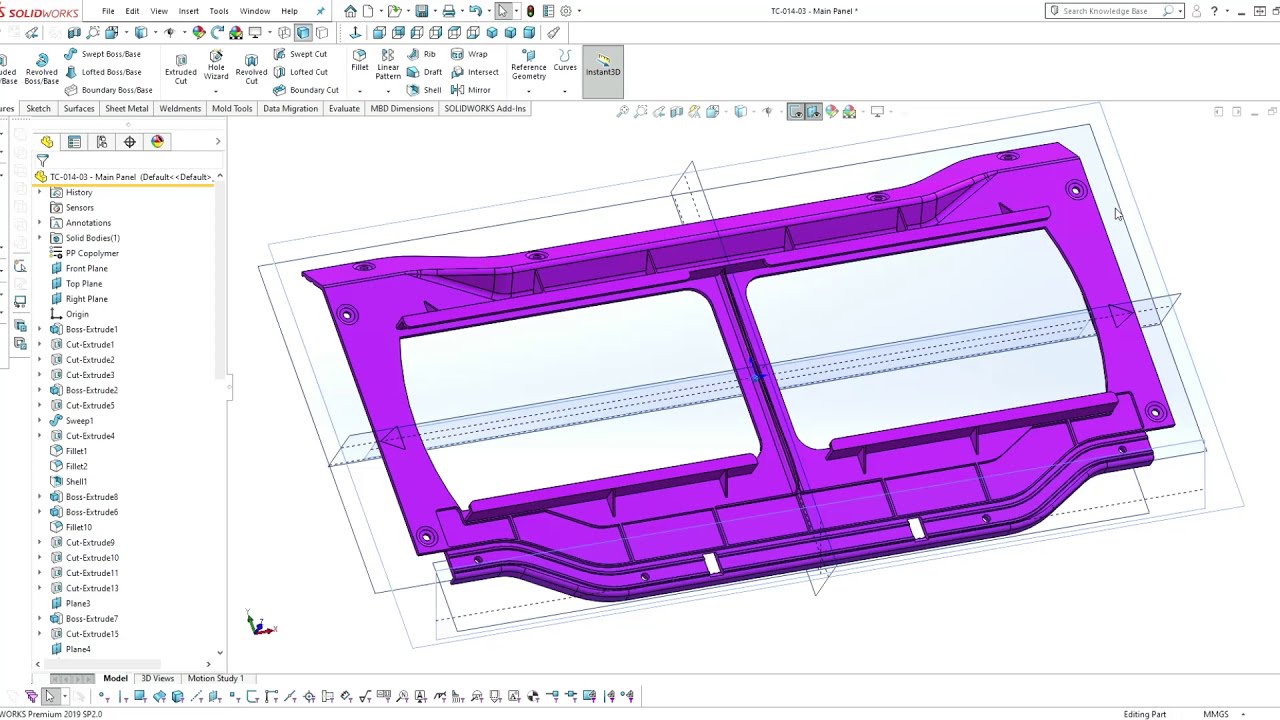Select the PP Copolymer material entry

[x=92, y=253]
